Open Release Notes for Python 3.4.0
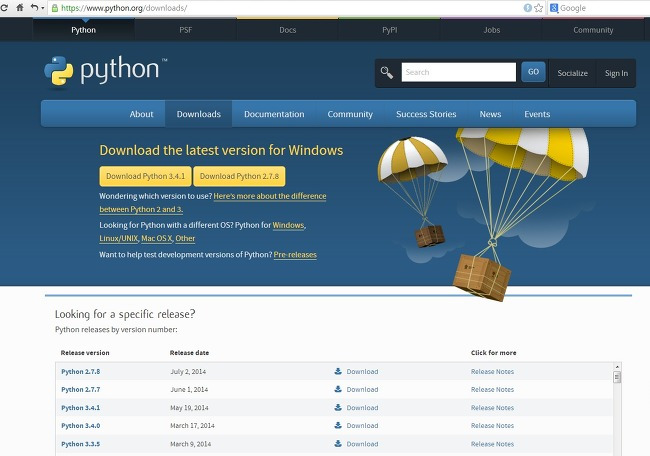Image resolution: width=650 pixels, height=456 pixels. (x=492, y=425)
